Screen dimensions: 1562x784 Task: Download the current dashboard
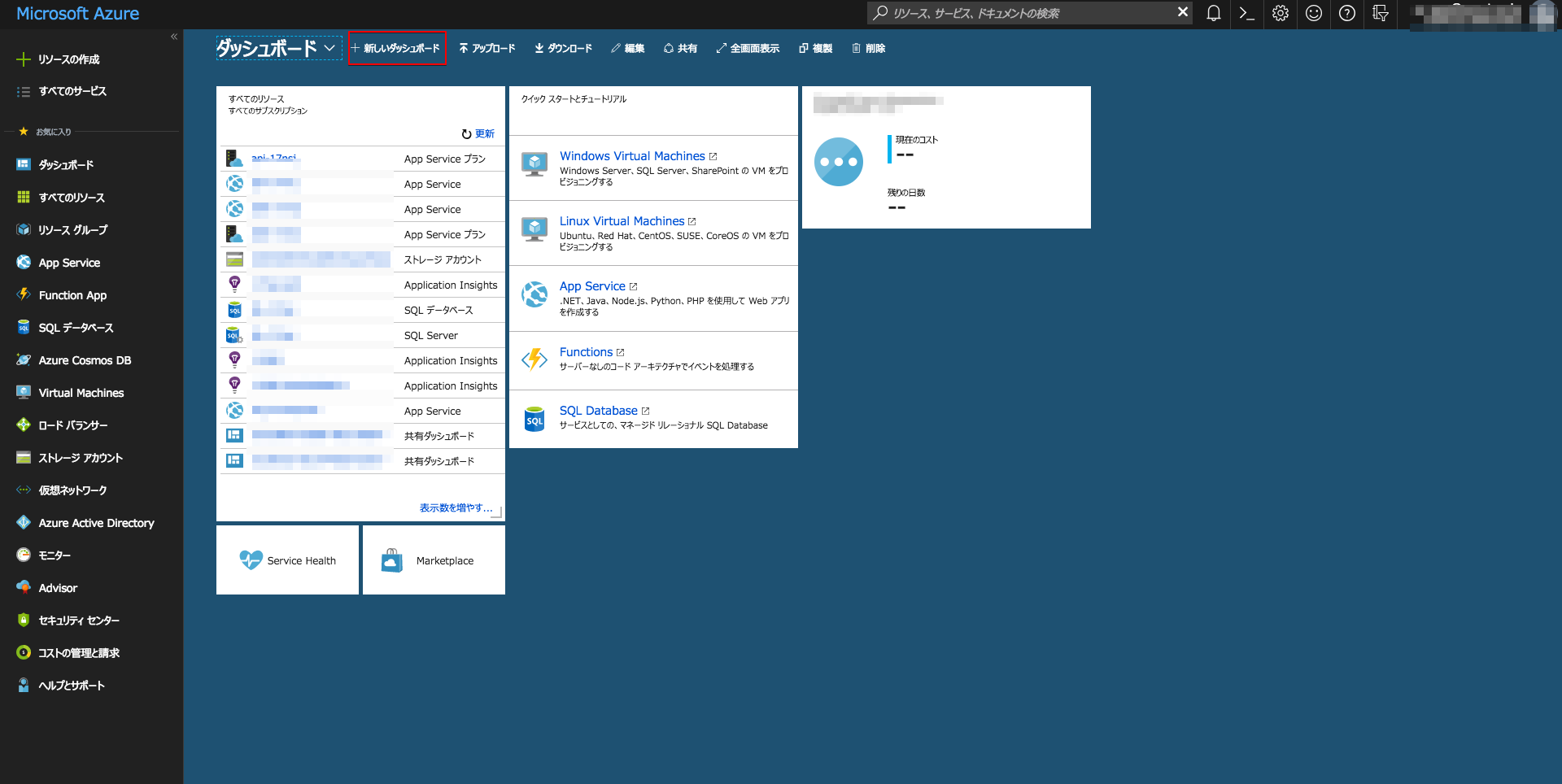(x=563, y=49)
